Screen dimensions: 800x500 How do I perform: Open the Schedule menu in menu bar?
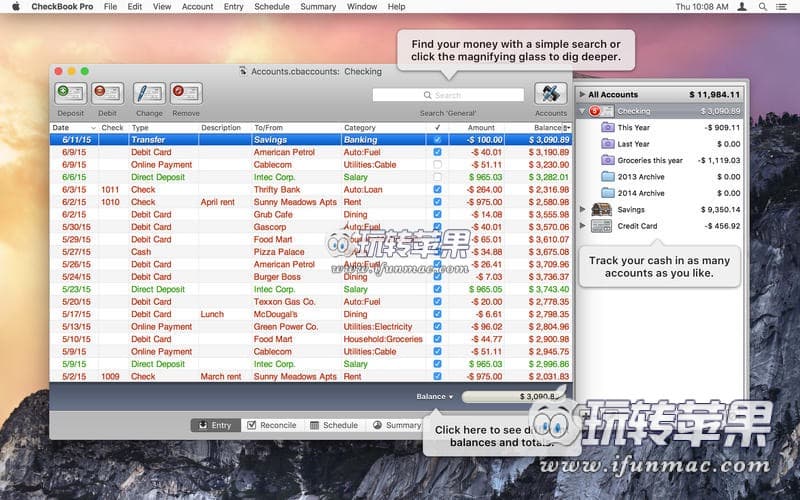point(272,7)
